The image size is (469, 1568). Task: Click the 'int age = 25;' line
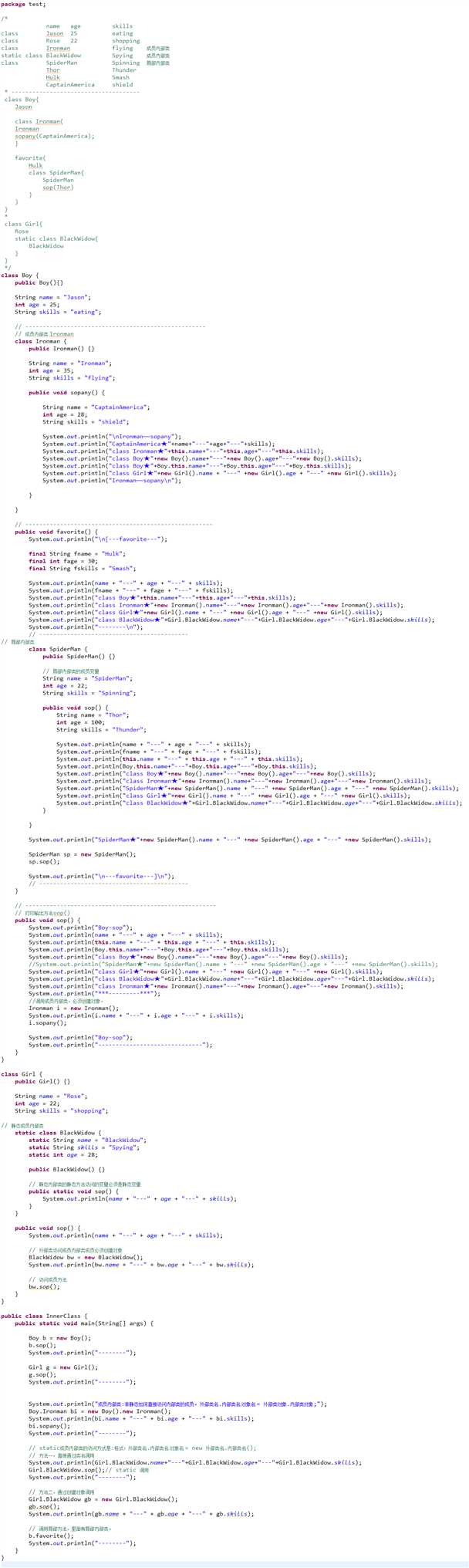pos(37,305)
